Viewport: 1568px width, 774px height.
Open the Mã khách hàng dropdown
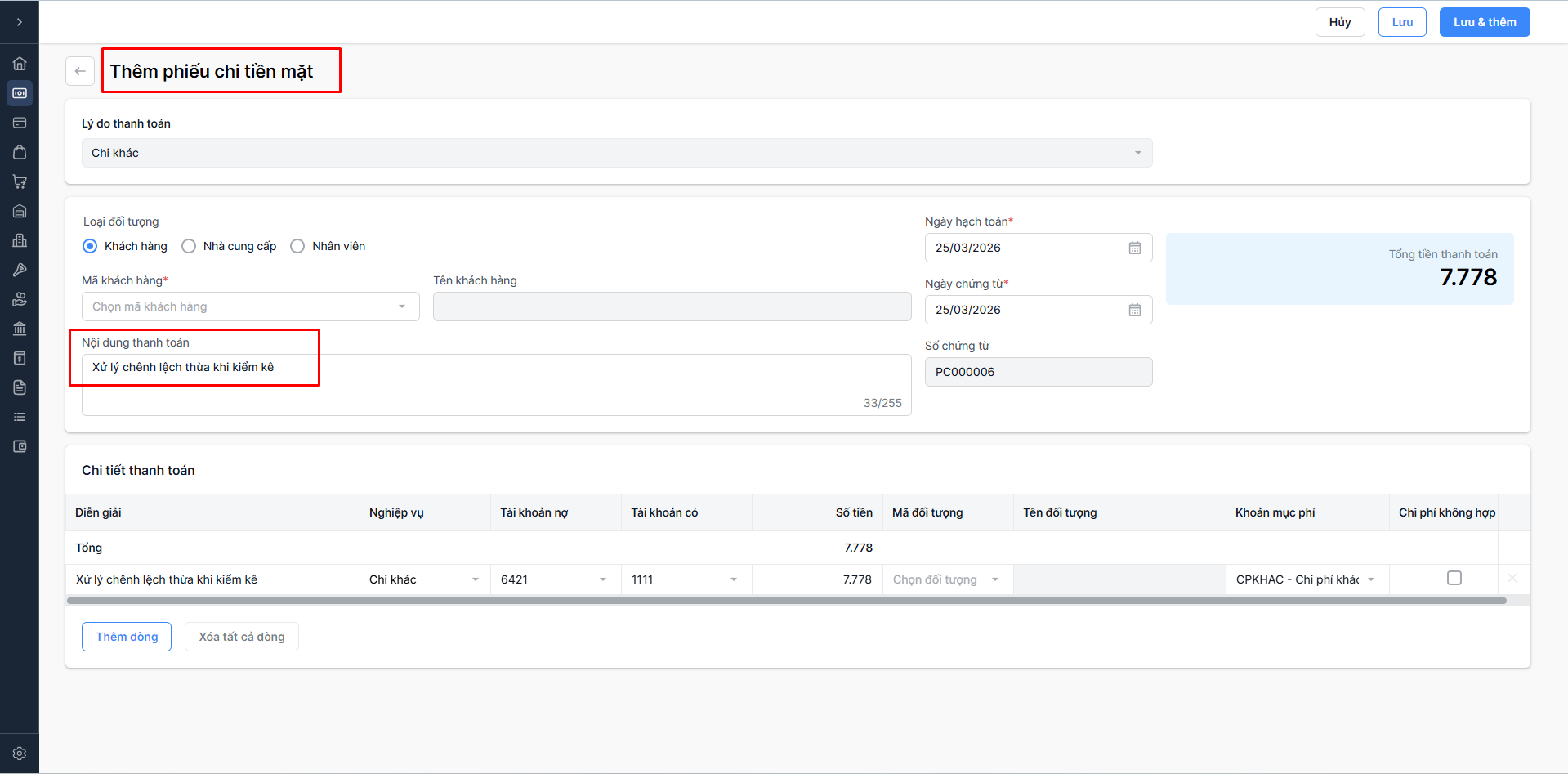250,306
